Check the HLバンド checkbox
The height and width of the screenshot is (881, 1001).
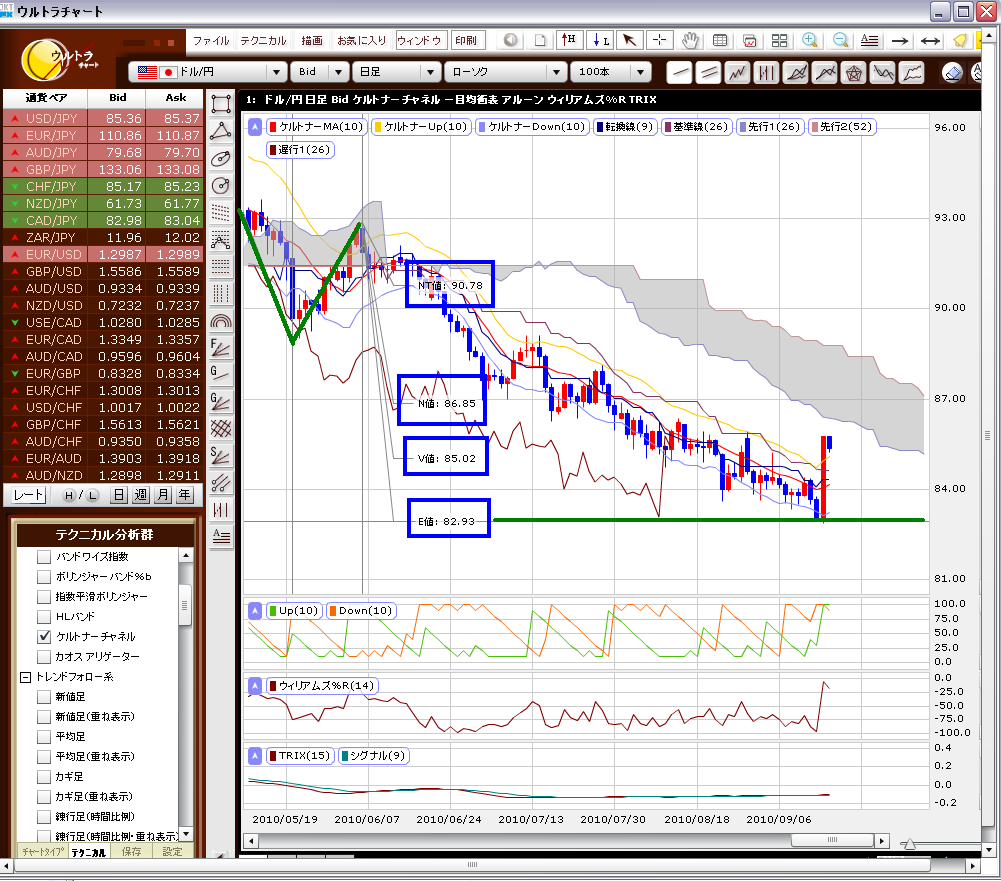(x=44, y=617)
